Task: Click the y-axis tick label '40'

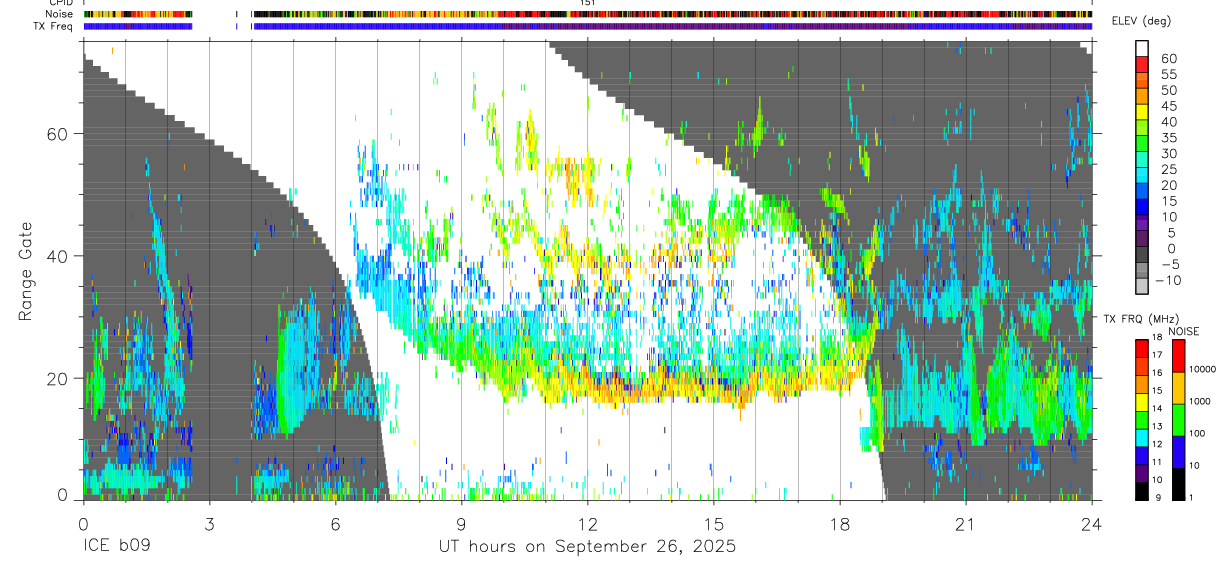Action: [58, 256]
